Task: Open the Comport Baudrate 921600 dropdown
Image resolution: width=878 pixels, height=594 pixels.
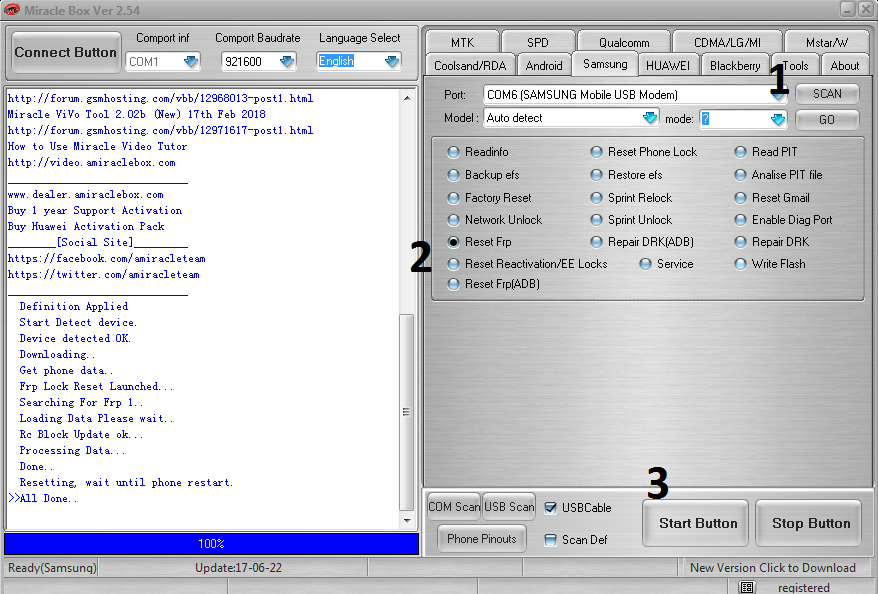Action: click(287, 62)
